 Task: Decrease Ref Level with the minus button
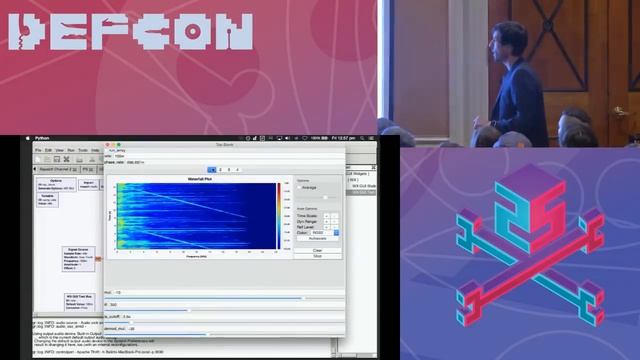335,227
